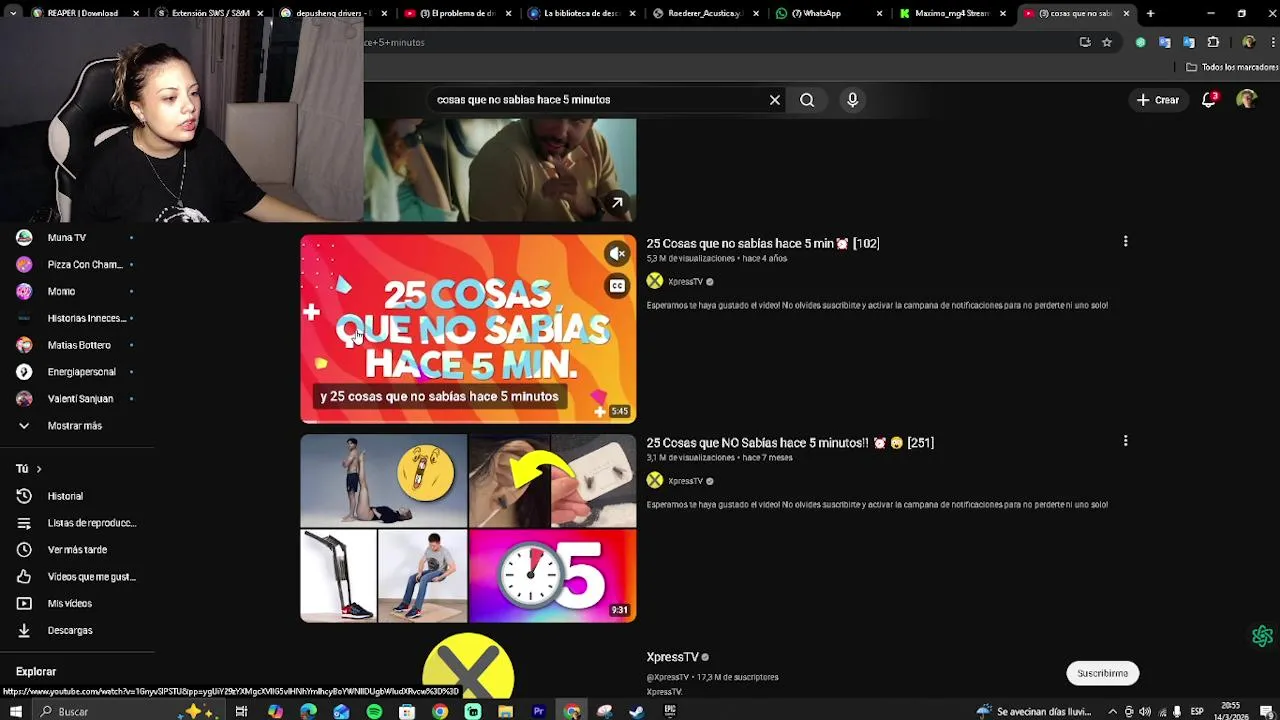
Task: Switch to the Extensión SWS / S&M tab
Action: tap(208, 13)
